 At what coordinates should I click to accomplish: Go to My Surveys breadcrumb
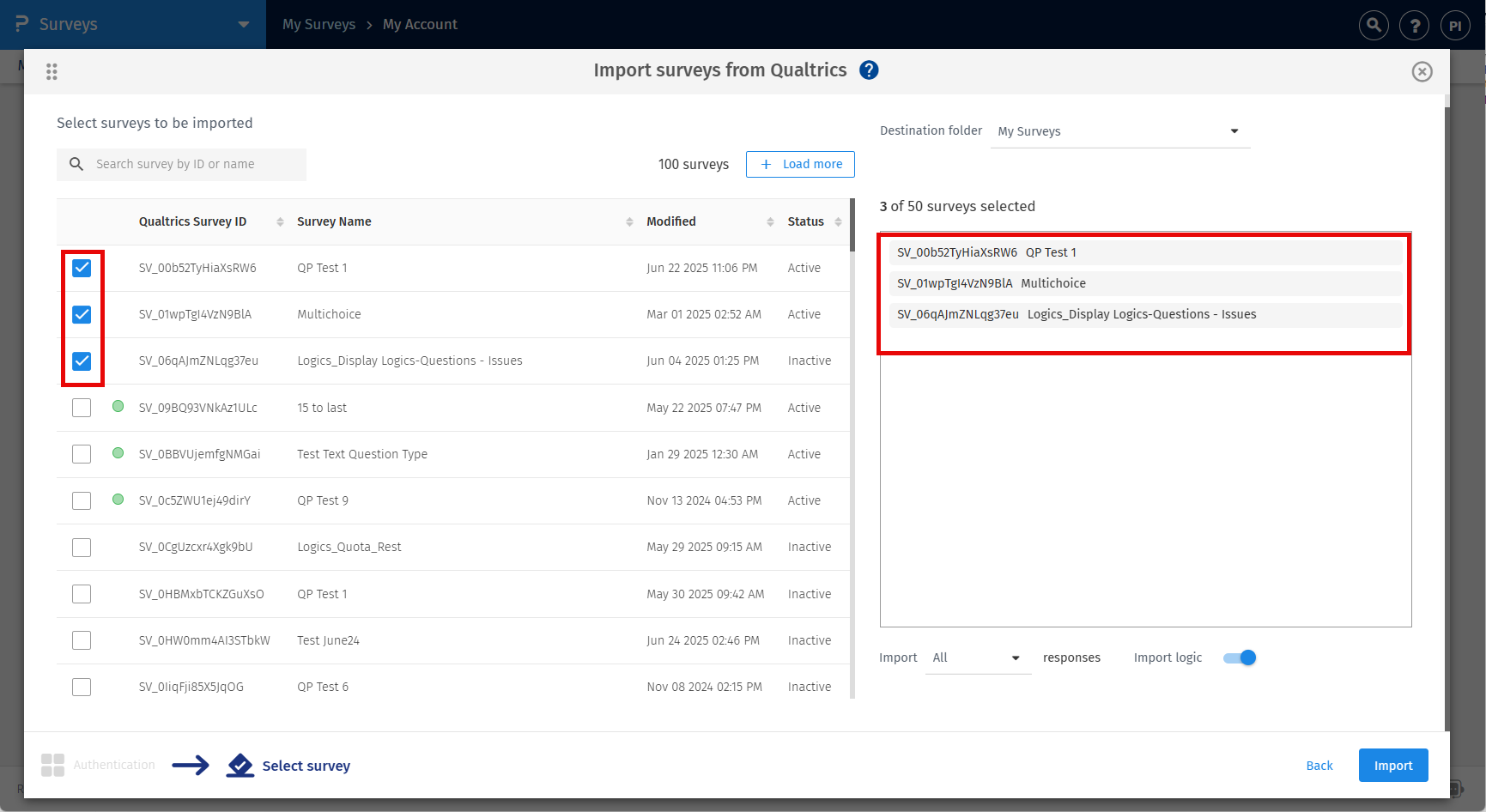click(318, 24)
